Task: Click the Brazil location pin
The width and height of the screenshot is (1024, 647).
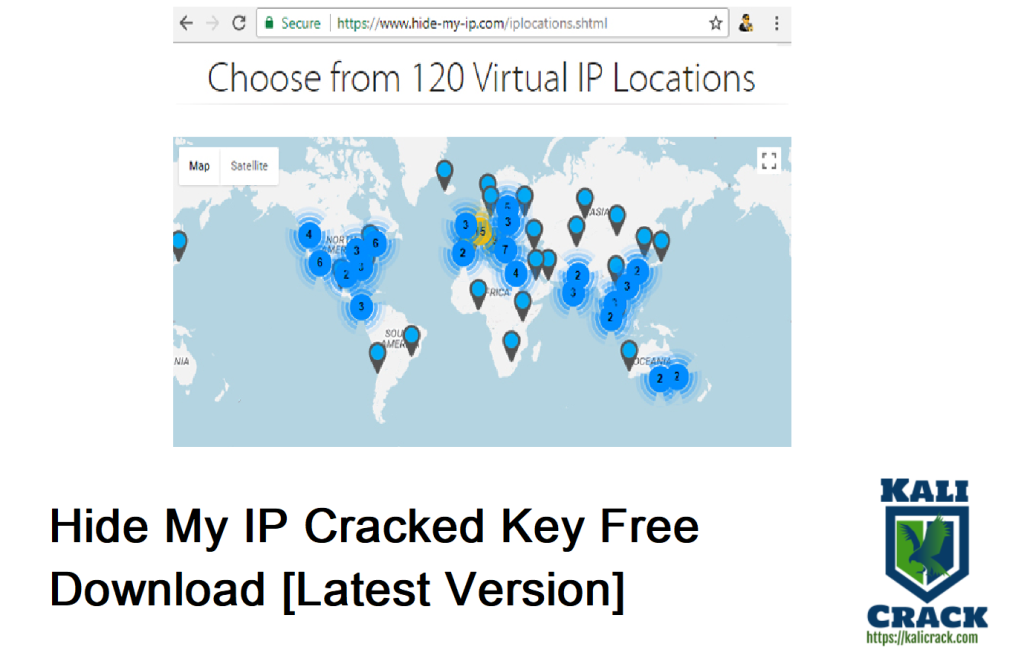Action: click(x=411, y=341)
